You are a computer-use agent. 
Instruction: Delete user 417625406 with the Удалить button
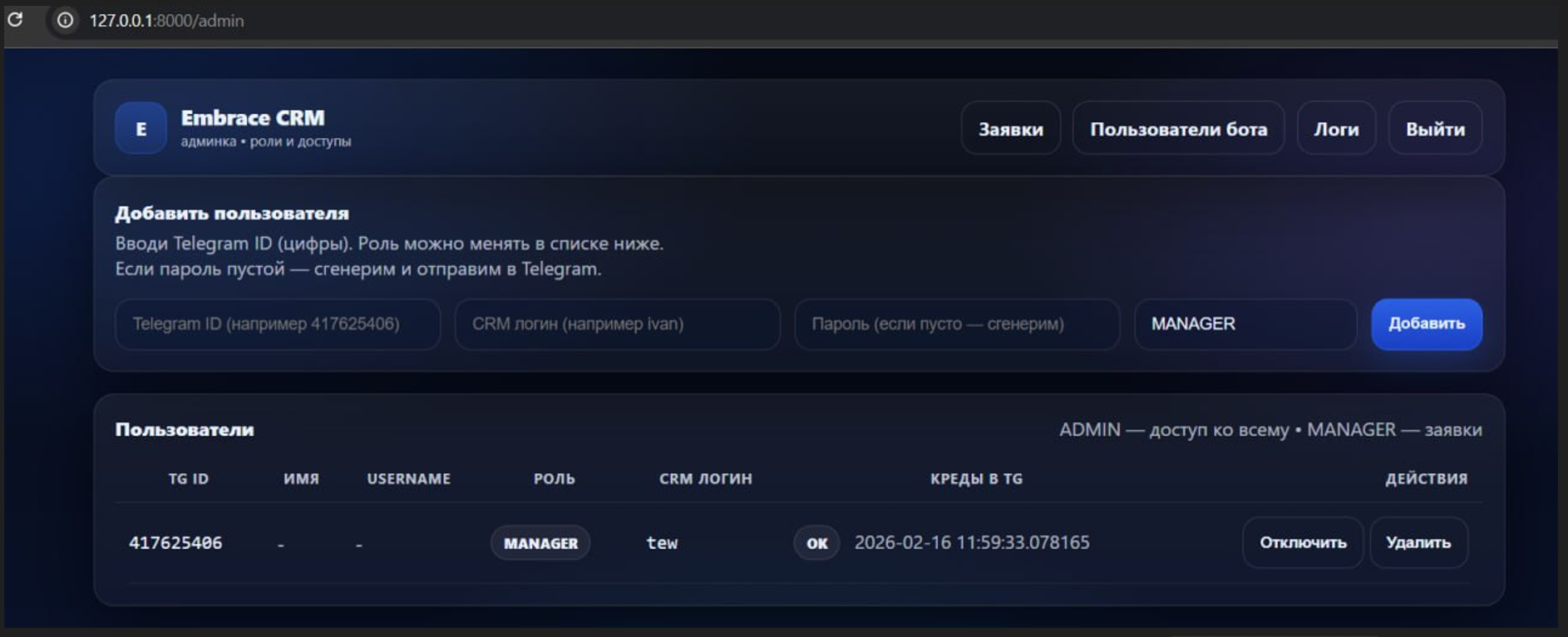[1418, 542]
